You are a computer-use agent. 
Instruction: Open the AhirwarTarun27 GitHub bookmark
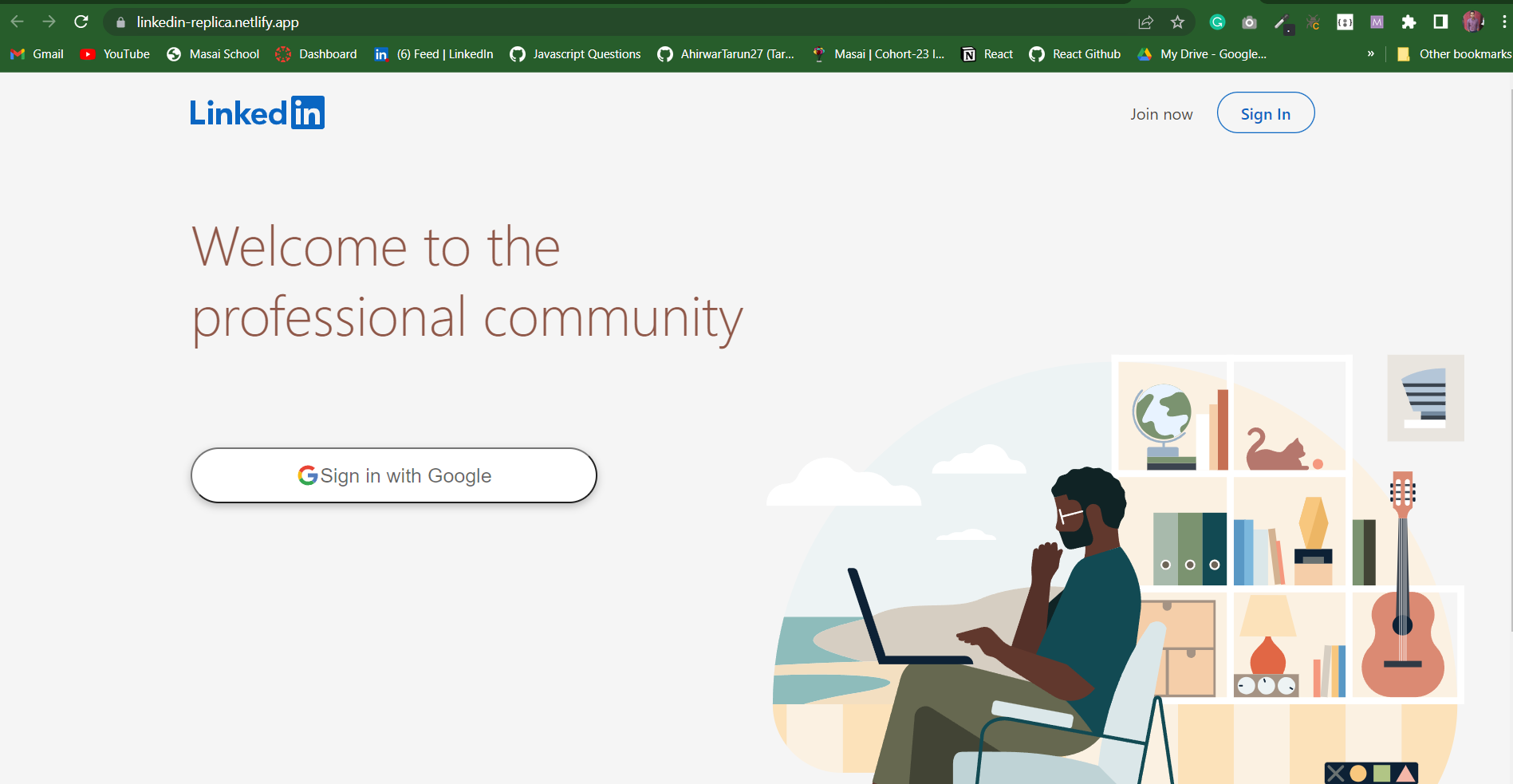(x=726, y=54)
